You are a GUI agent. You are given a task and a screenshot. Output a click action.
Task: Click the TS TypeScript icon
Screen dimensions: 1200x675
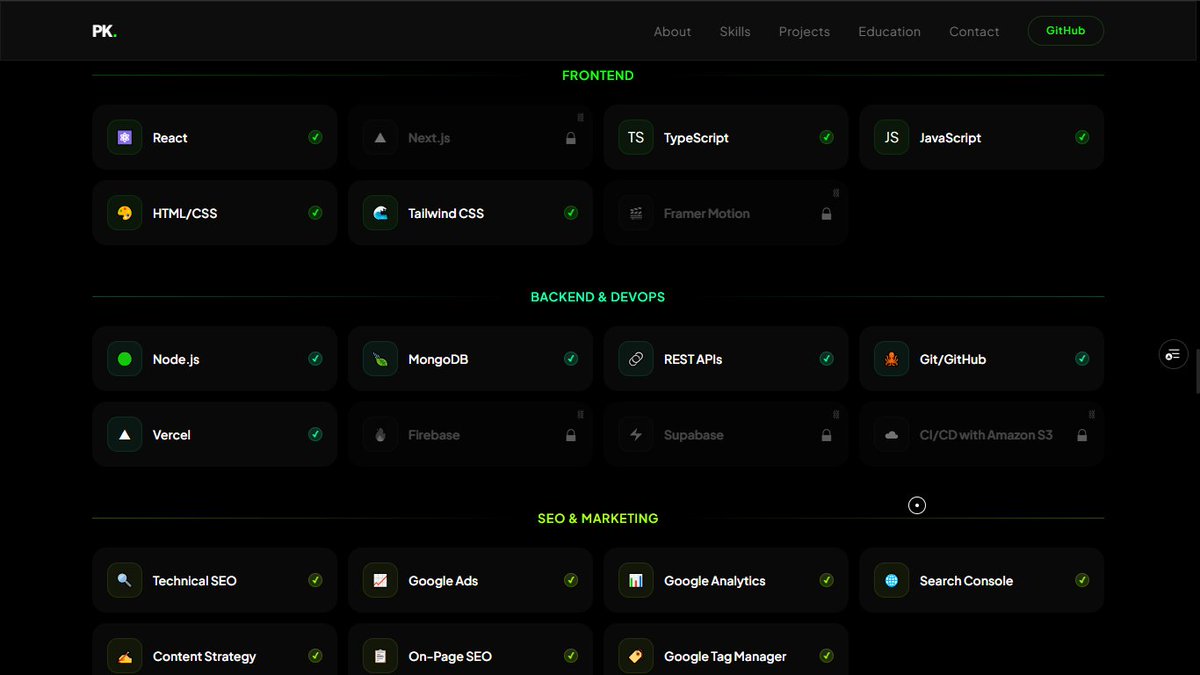(x=636, y=138)
